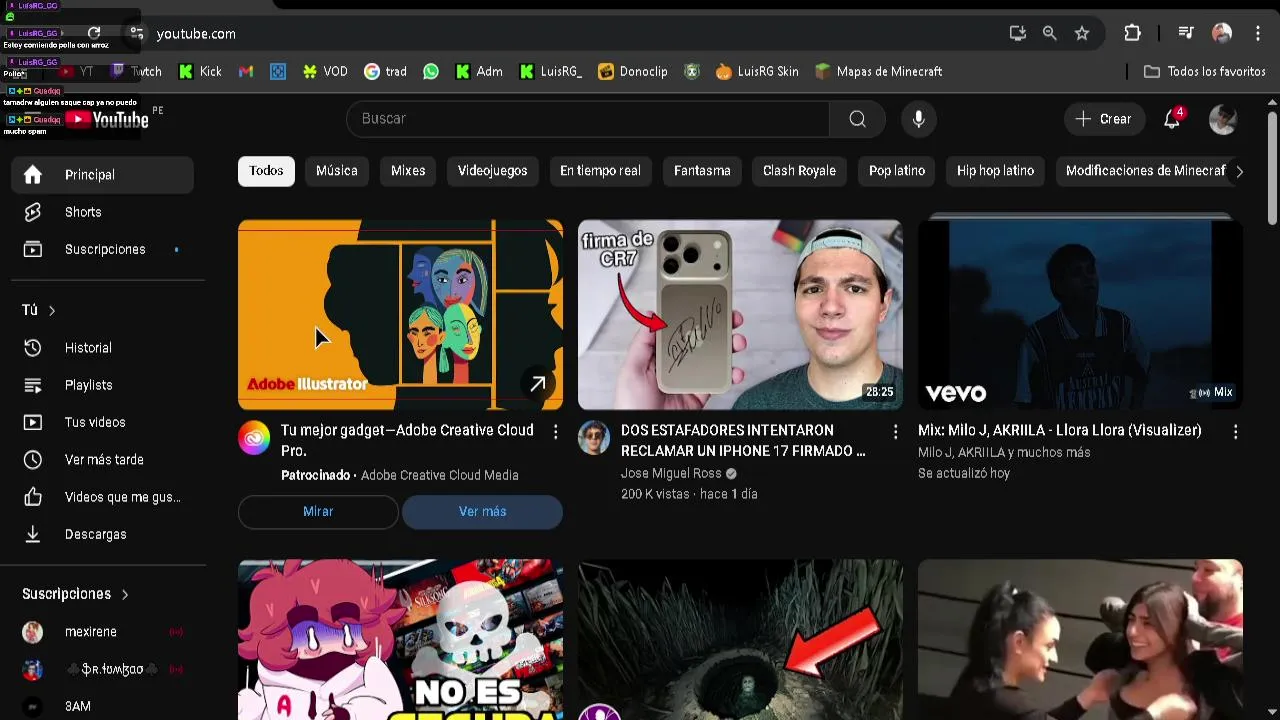Open Playlists in sidebar
Screen dimensions: 1280x720
click(103, 385)
